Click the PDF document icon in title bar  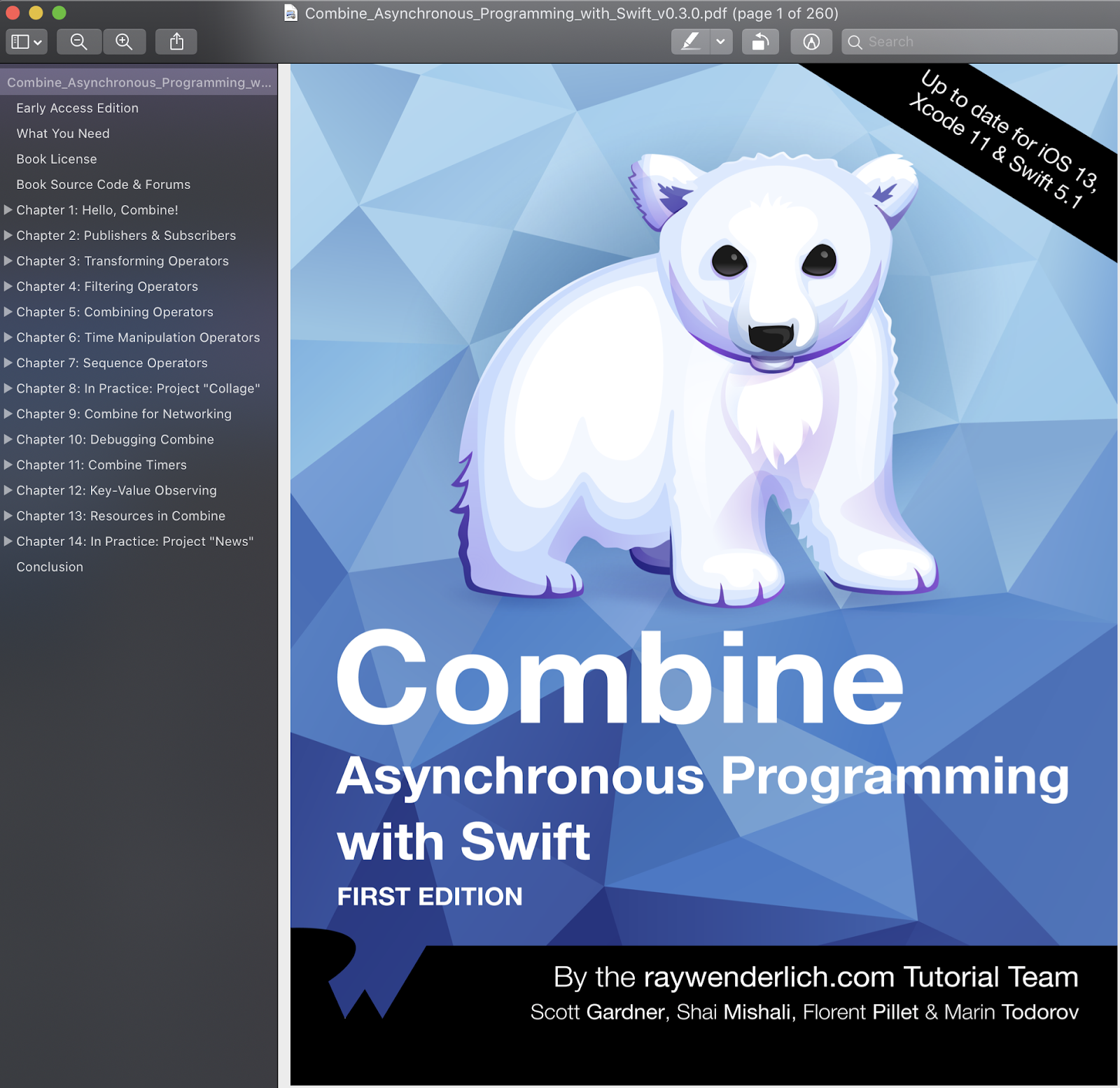pyautogui.click(x=290, y=13)
